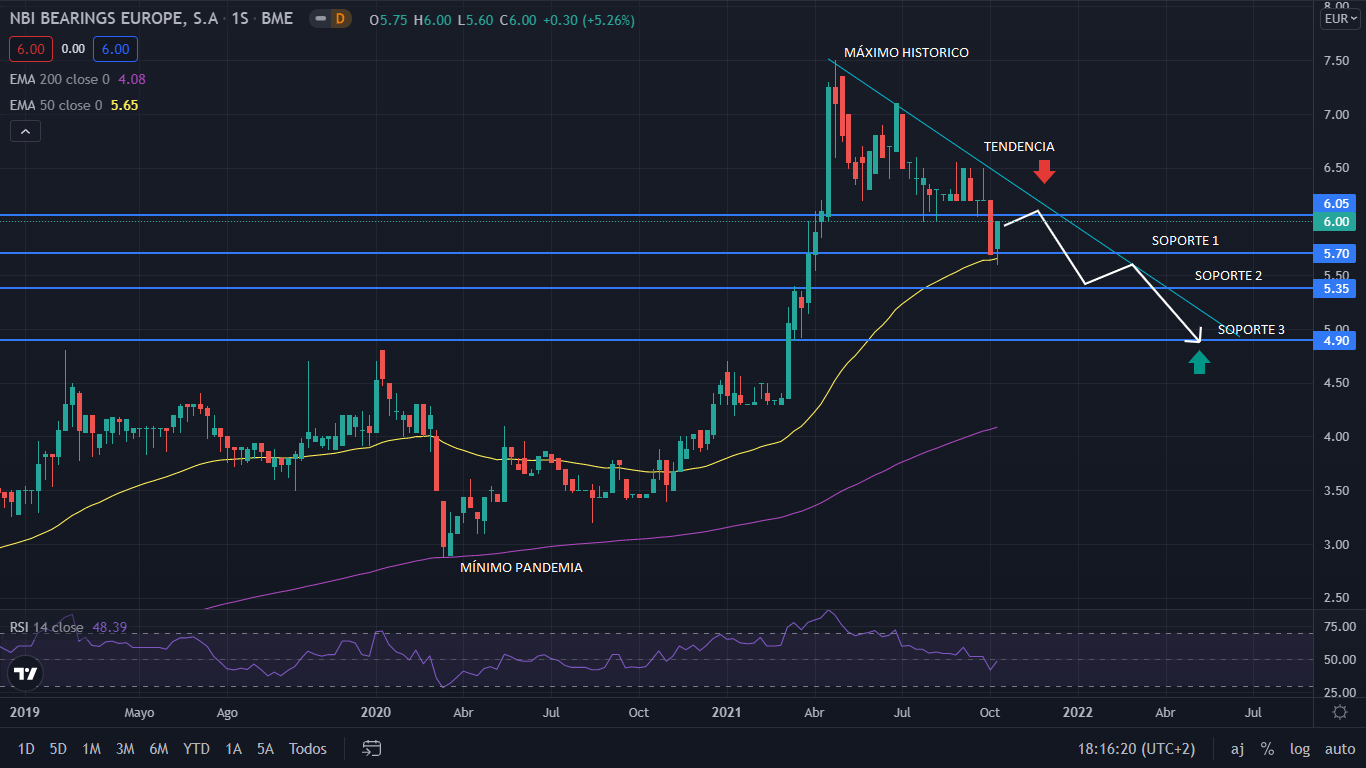
Task: Click the chart settings gear icon
Action: [1339, 712]
